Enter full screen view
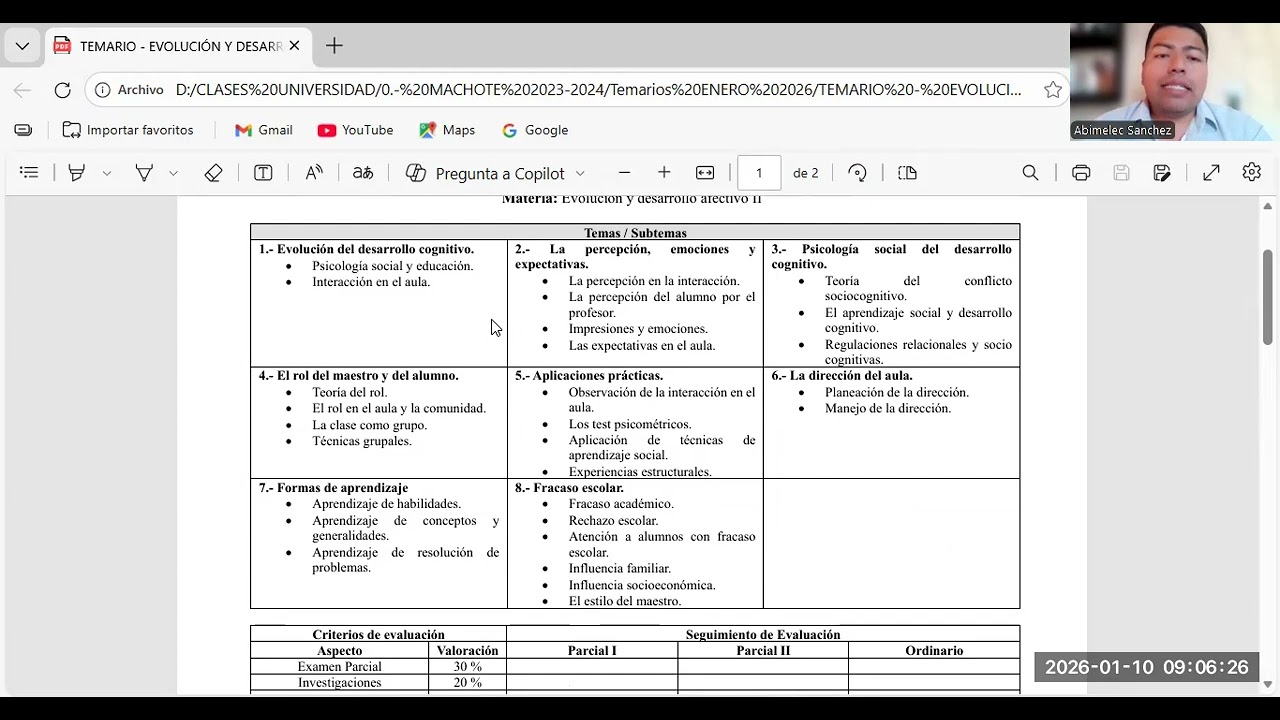1280x720 pixels. click(1211, 173)
